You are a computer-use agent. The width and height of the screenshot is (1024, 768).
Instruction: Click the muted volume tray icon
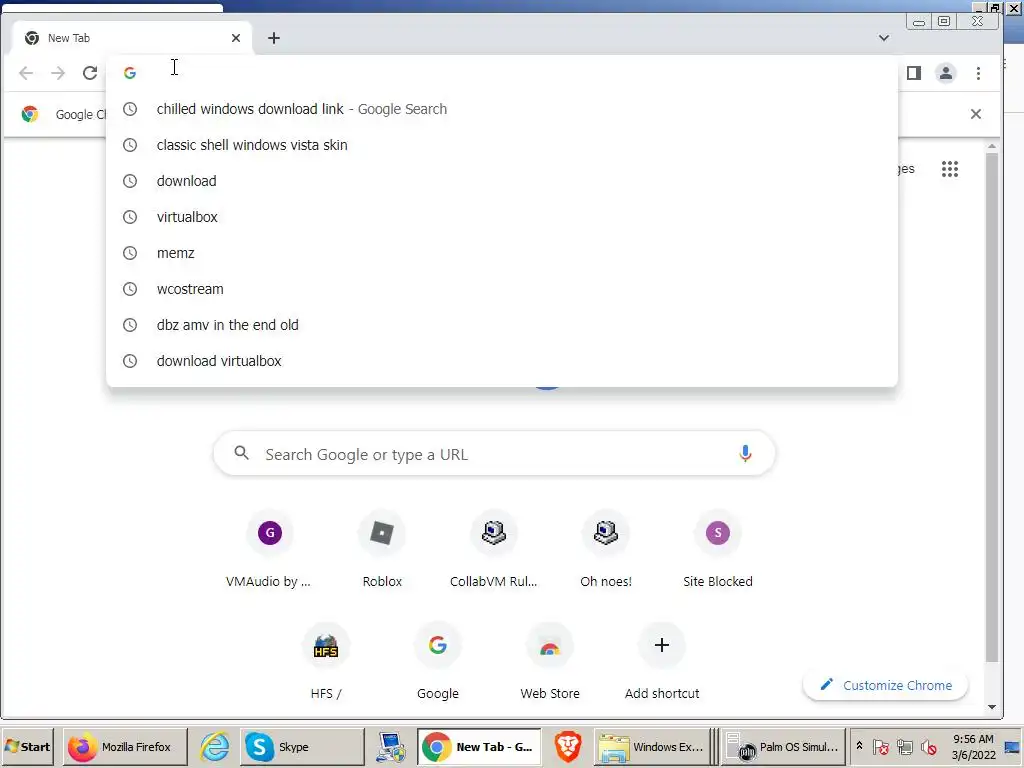point(928,747)
